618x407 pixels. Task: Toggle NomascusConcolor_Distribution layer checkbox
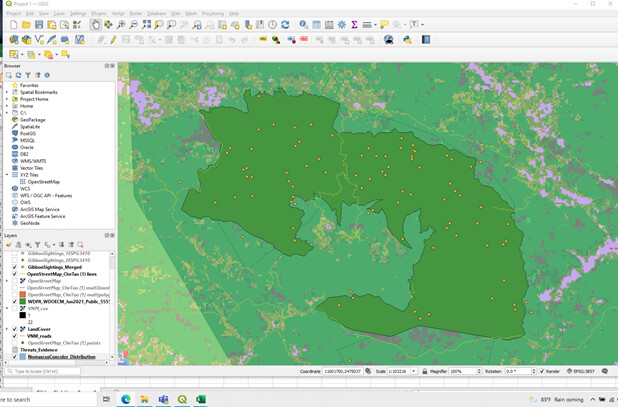coord(15,357)
